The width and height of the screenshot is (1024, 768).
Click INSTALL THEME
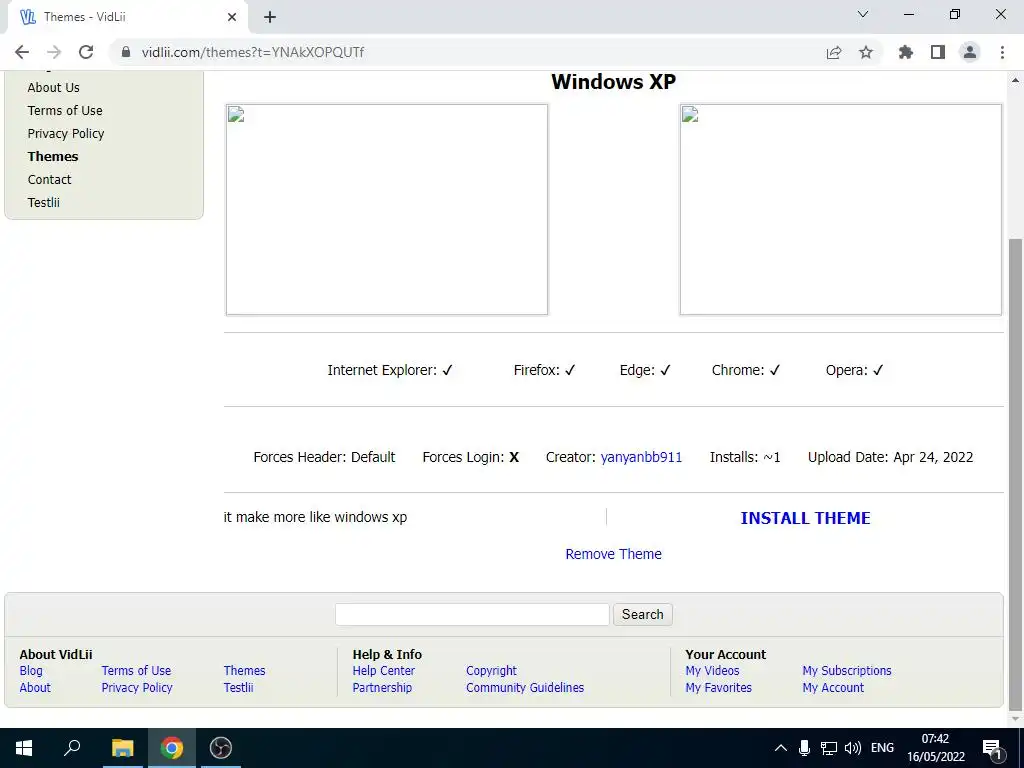pos(805,518)
